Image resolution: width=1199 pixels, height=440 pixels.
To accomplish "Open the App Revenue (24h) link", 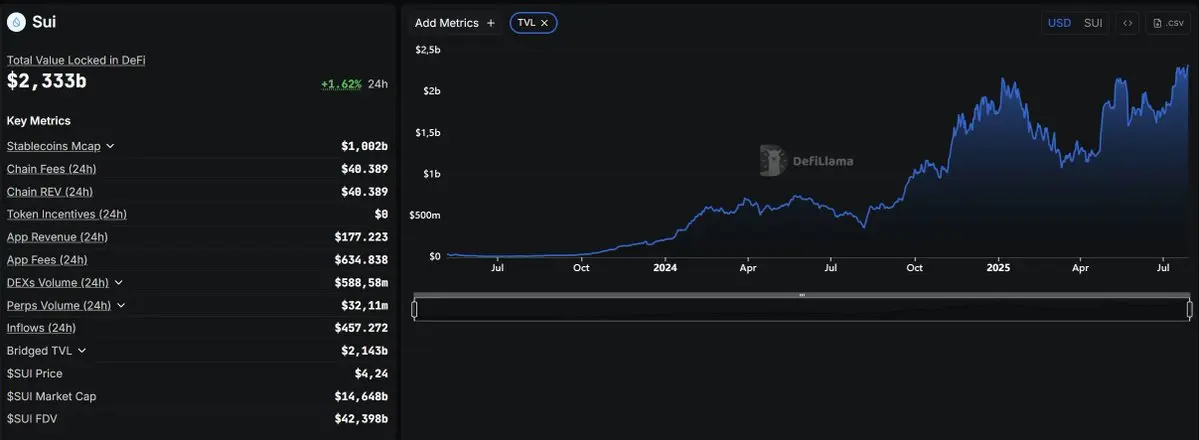I will [57, 237].
